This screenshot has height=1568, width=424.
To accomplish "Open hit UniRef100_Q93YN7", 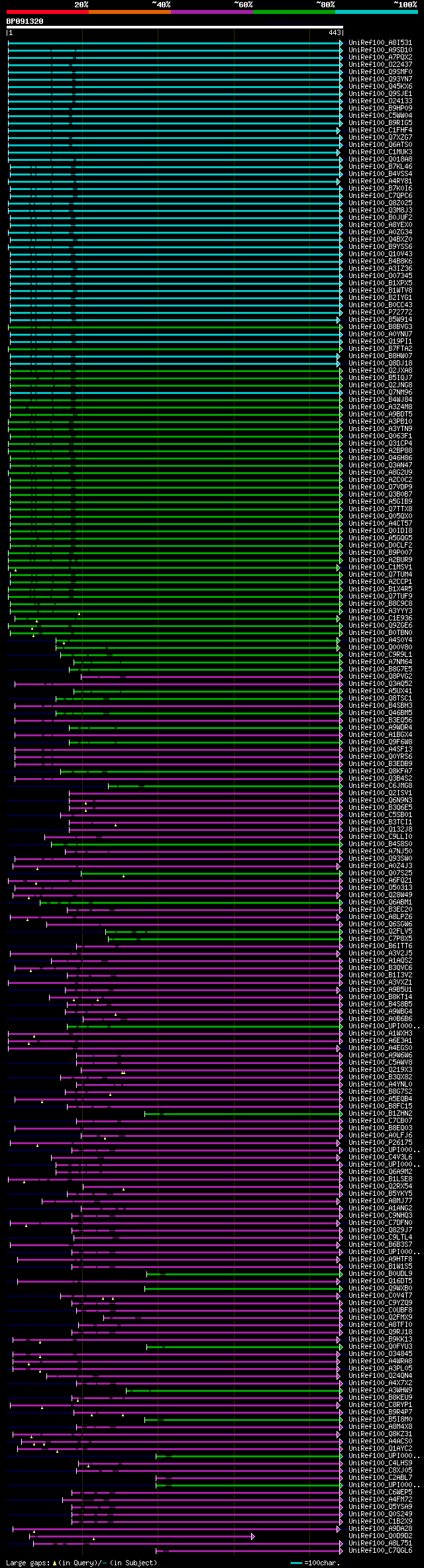I will (380, 79).
